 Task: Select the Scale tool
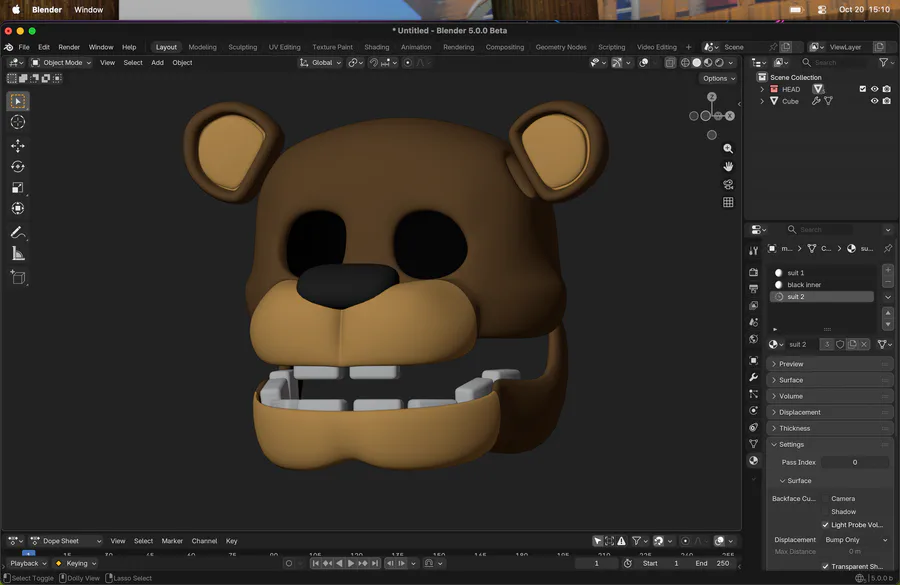click(18, 188)
